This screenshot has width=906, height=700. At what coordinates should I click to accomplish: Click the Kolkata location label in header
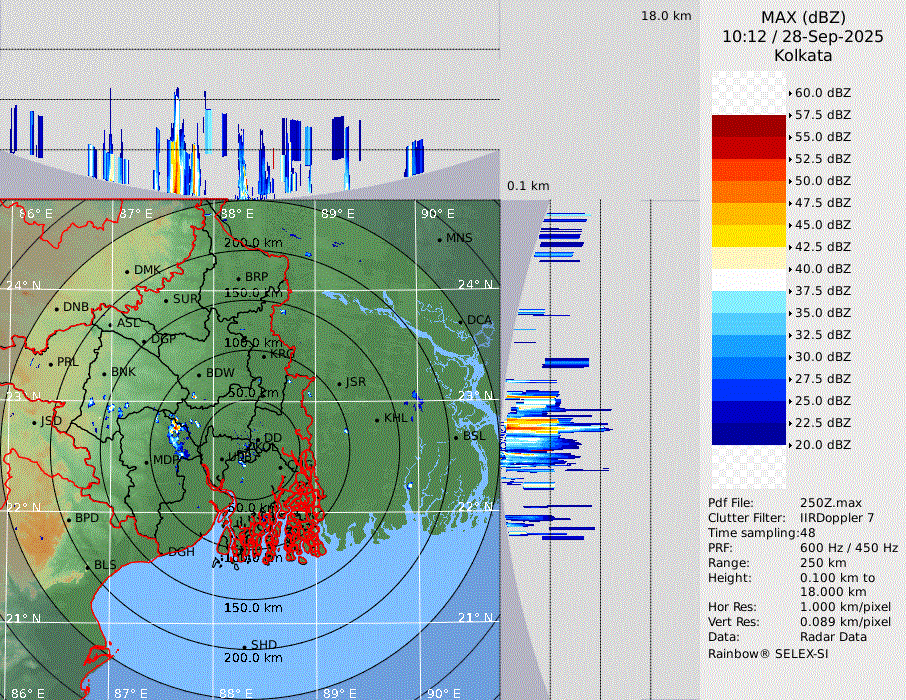tap(803, 55)
